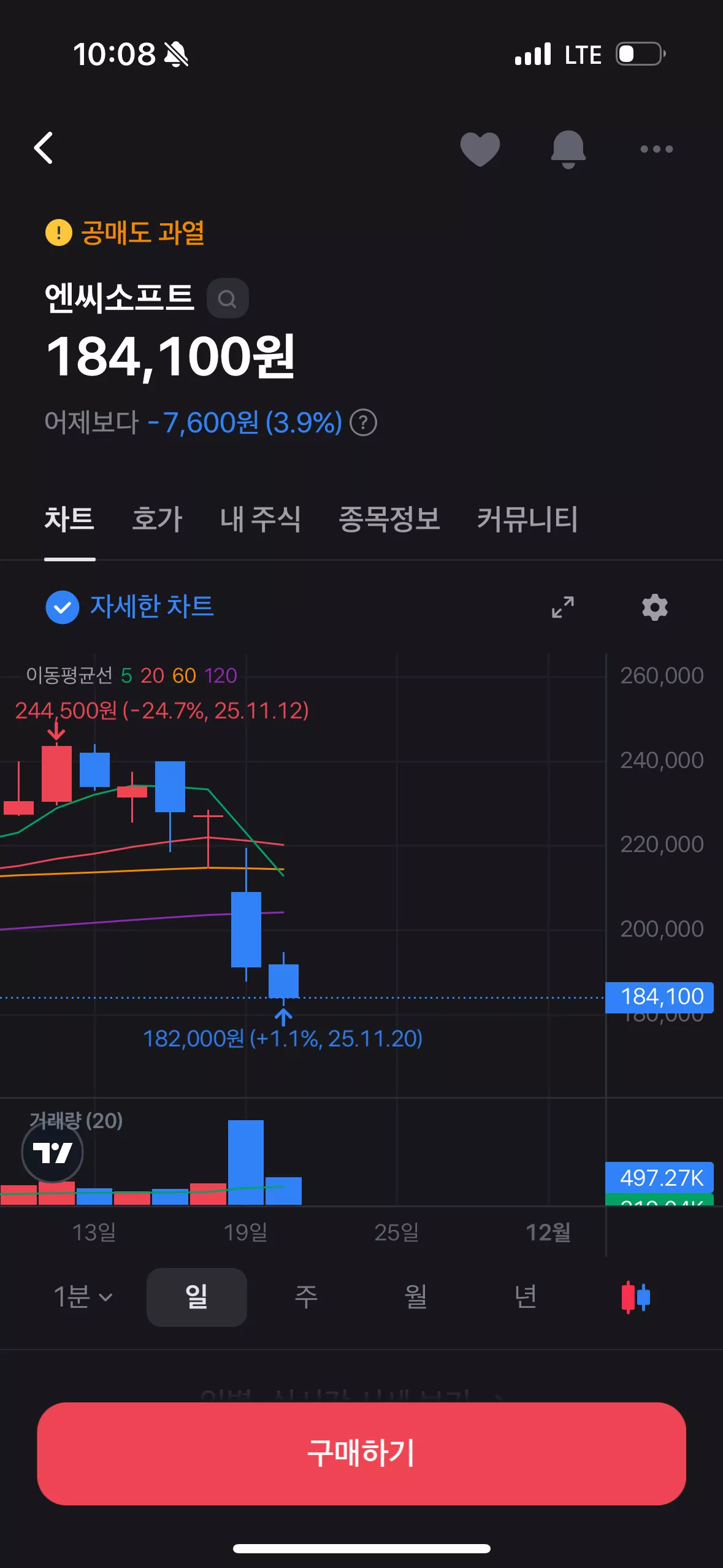Switch chart type with candlestick icon
723x1568 pixels.
tap(635, 1297)
